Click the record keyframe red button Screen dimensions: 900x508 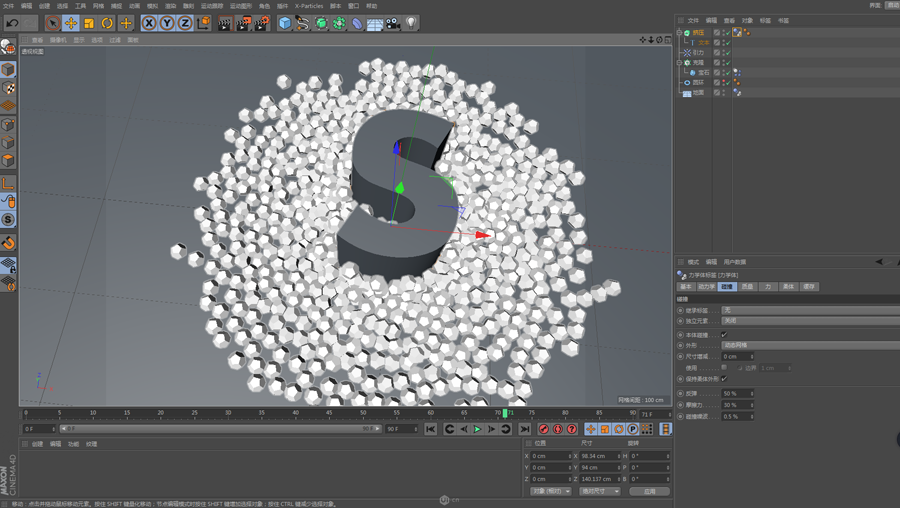tap(544, 429)
